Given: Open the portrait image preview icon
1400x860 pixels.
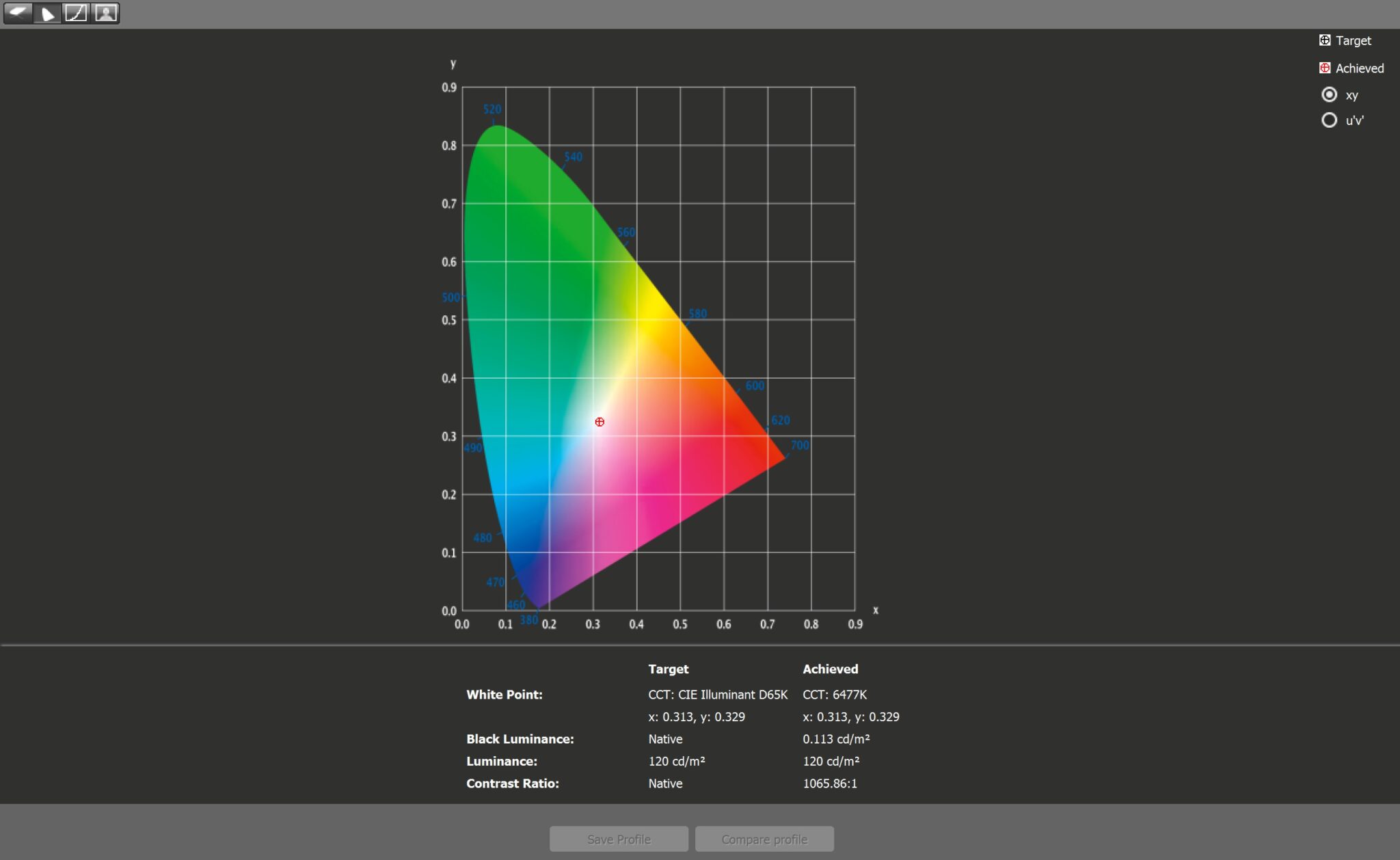Looking at the screenshot, I should click(105, 13).
